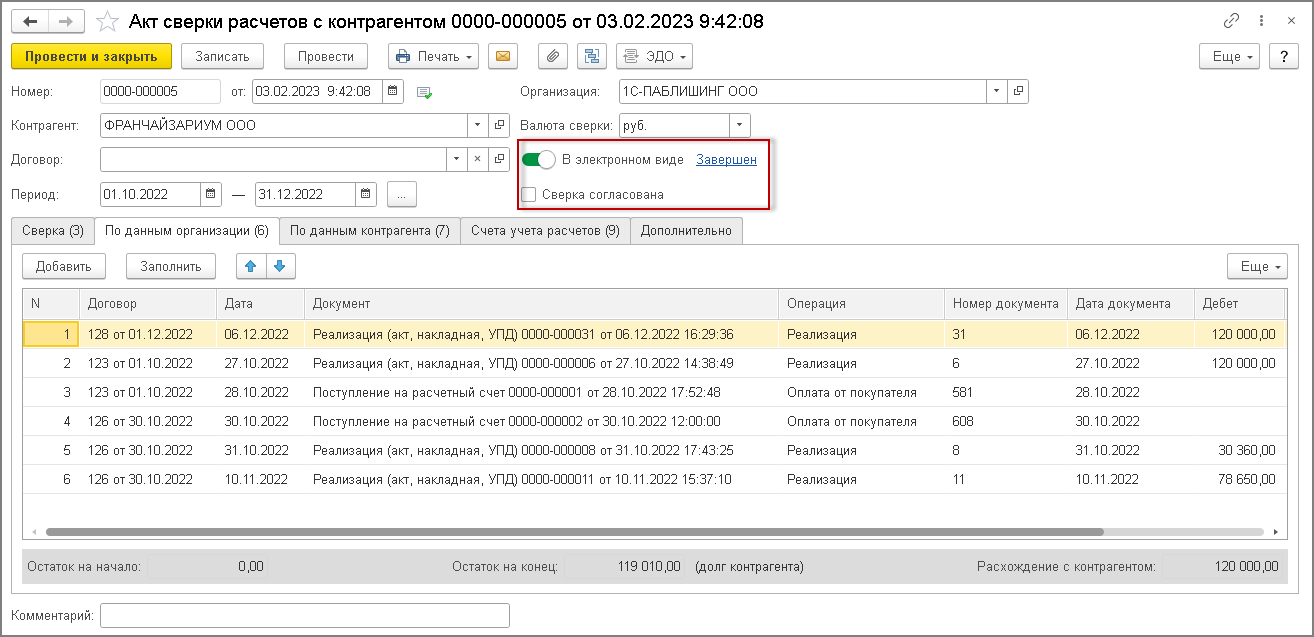The width and height of the screenshot is (1314, 637).
Task: Expand the Валюта сверки dropdown
Action: (x=740, y=126)
